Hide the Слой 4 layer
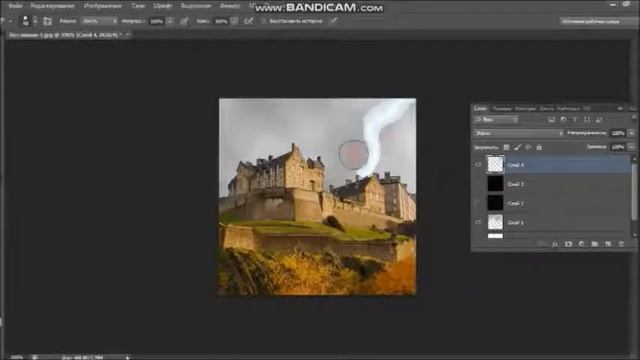This screenshot has width=640, height=360. [478, 164]
